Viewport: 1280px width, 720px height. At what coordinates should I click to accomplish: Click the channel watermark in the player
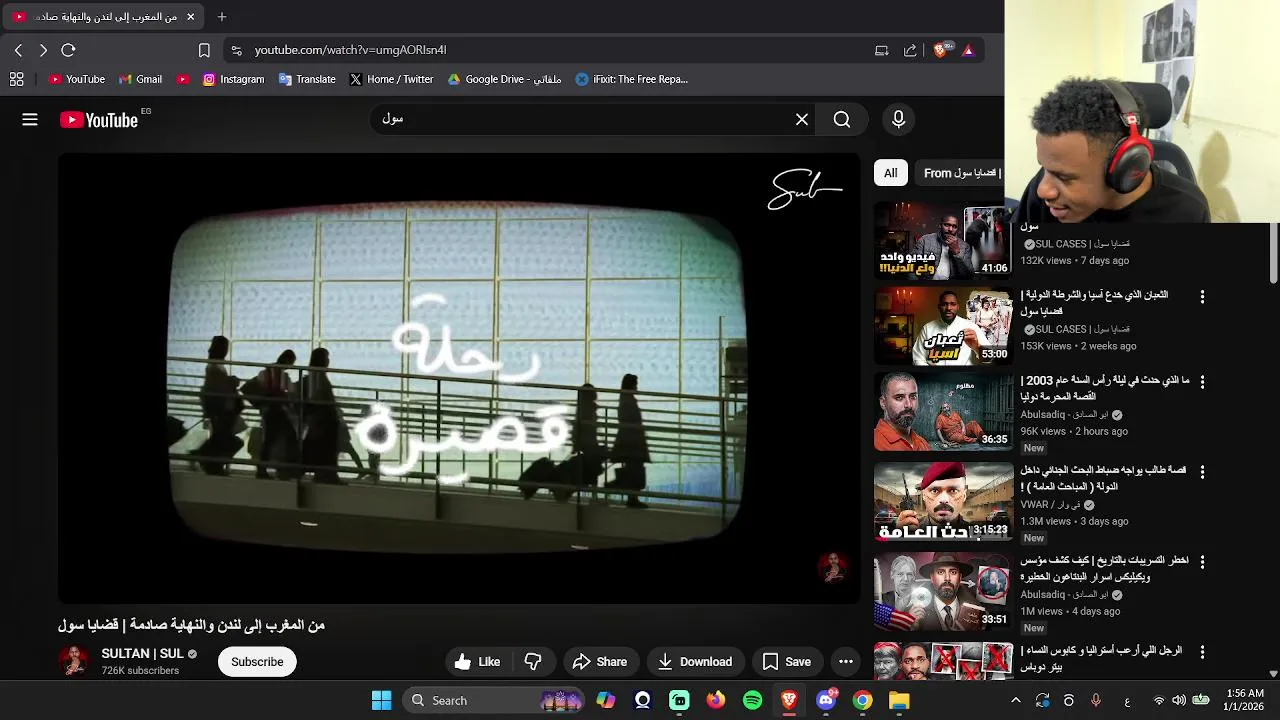[832, 568]
